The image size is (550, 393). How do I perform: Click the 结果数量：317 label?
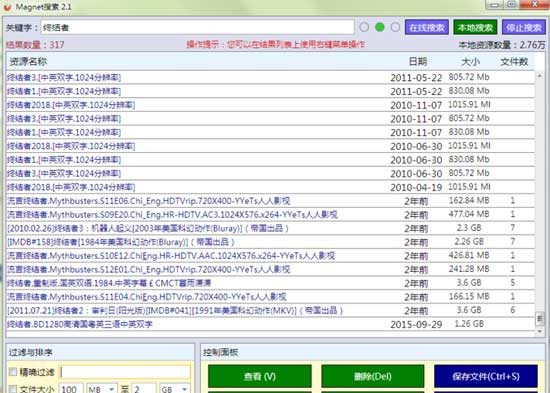[35, 45]
